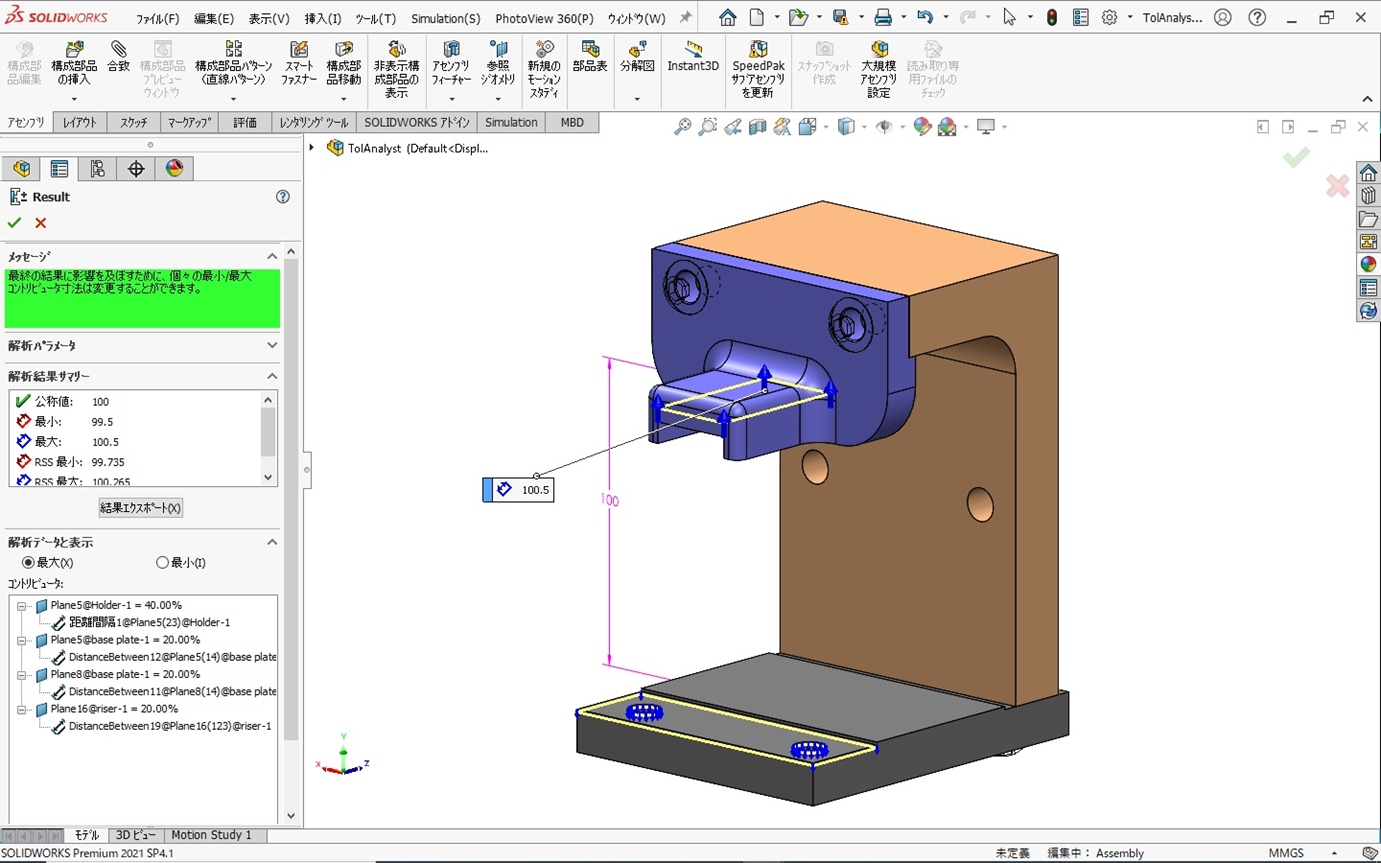Click 非表示構成部品の表示 tool

[396, 70]
